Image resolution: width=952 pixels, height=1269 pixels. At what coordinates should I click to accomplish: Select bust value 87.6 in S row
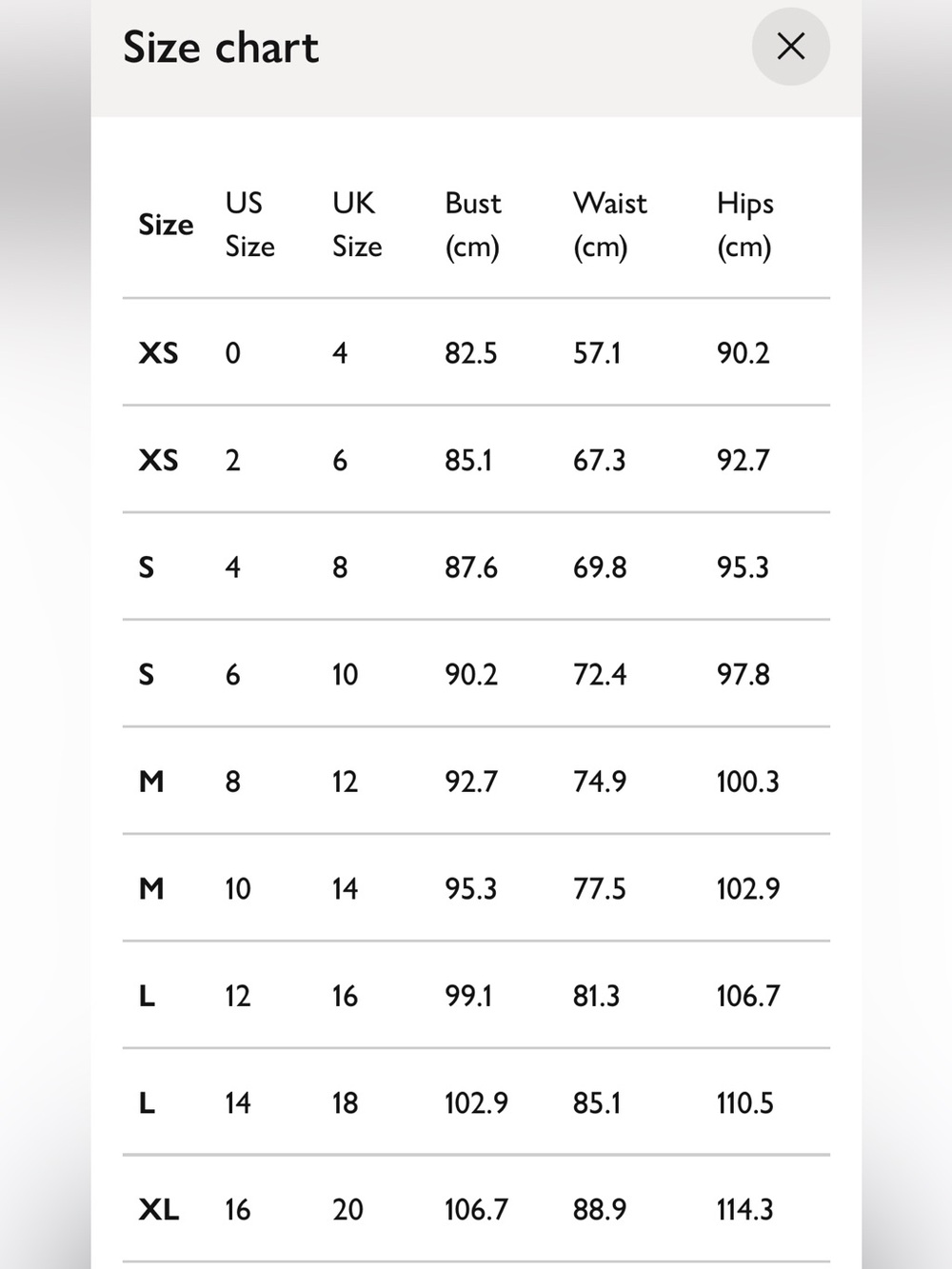coord(471,567)
